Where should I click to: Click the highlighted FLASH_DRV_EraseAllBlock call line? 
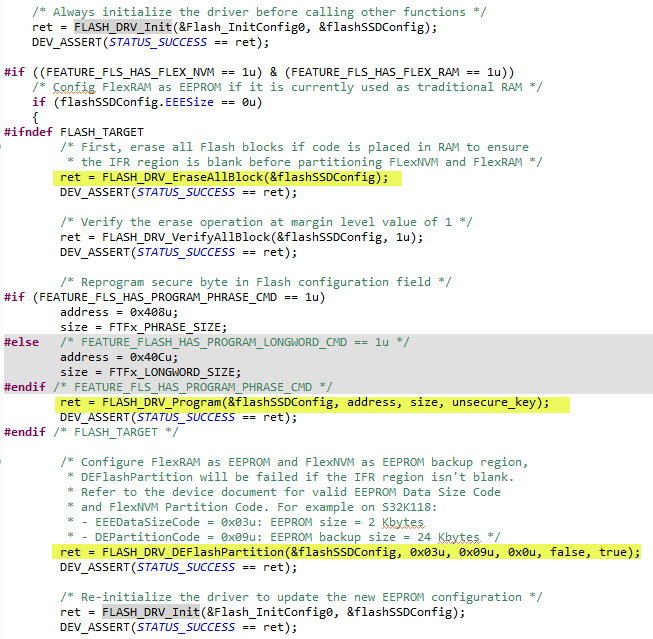click(224, 177)
